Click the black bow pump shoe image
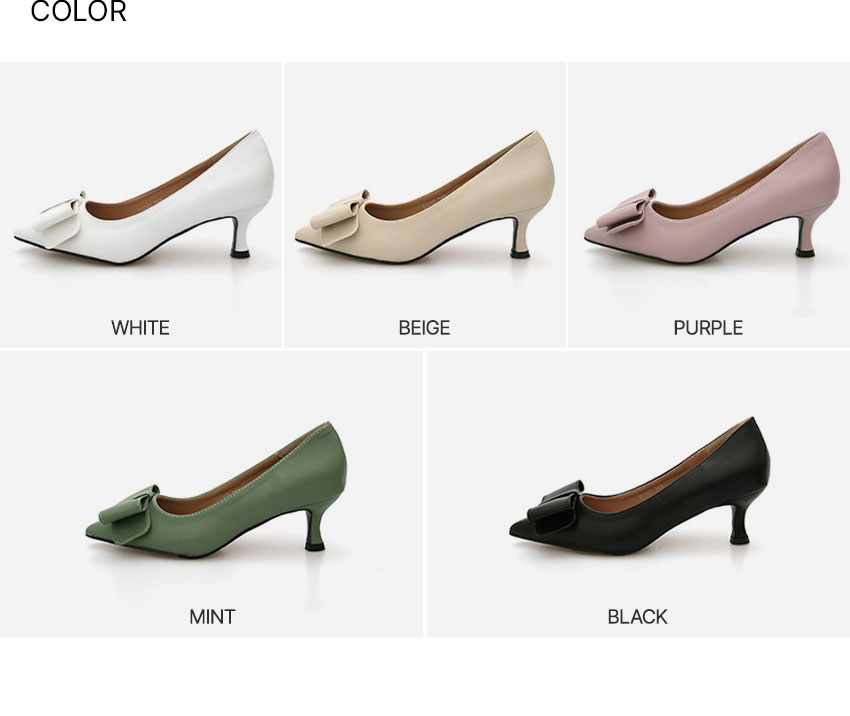The width and height of the screenshot is (850, 716). coord(640,486)
